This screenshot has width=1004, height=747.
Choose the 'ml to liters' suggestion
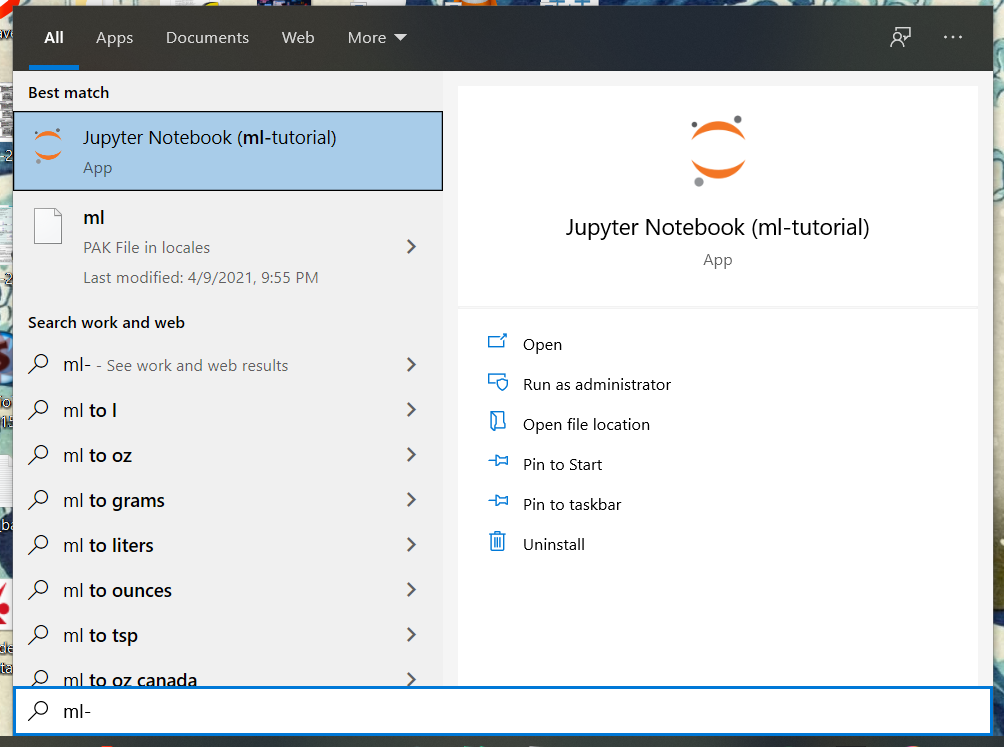coord(228,545)
